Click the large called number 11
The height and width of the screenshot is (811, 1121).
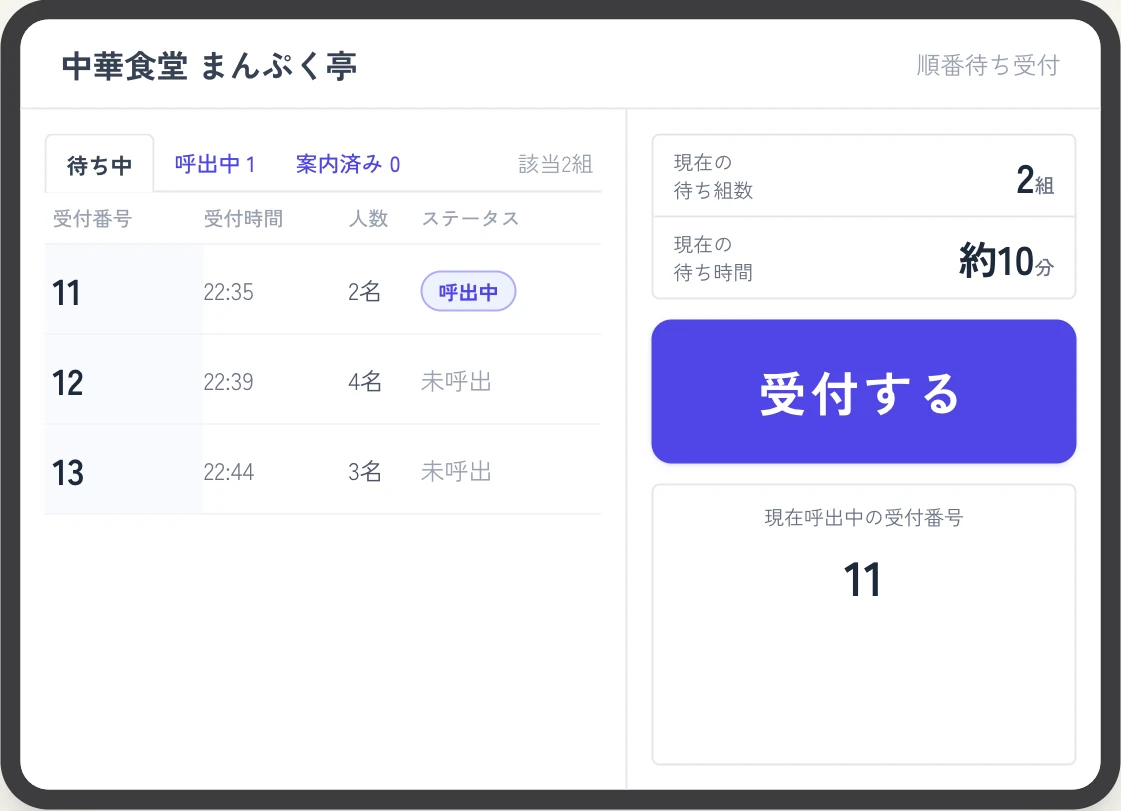(x=861, y=579)
